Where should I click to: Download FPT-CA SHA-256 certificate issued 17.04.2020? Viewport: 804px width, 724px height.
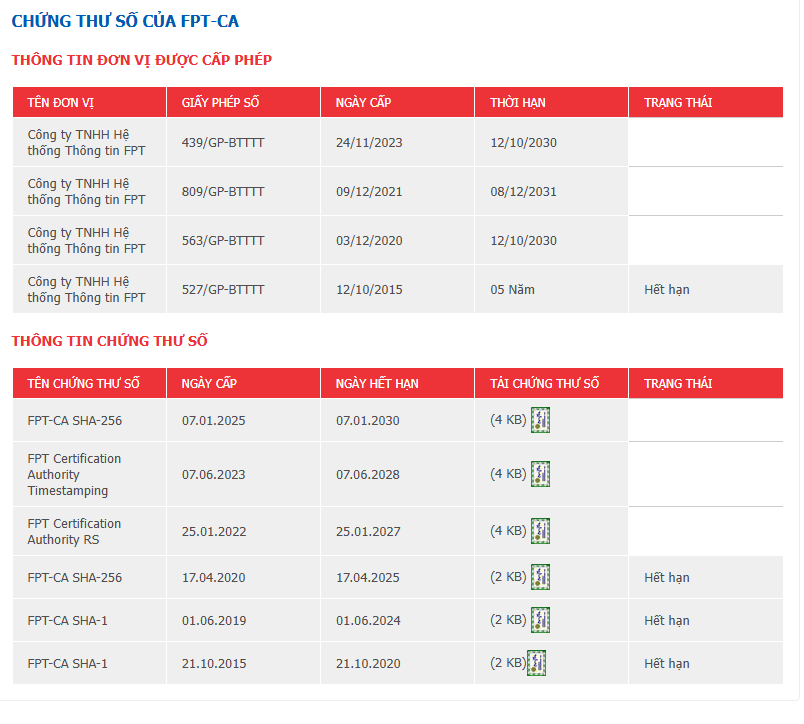pyautogui.click(x=540, y=577)
